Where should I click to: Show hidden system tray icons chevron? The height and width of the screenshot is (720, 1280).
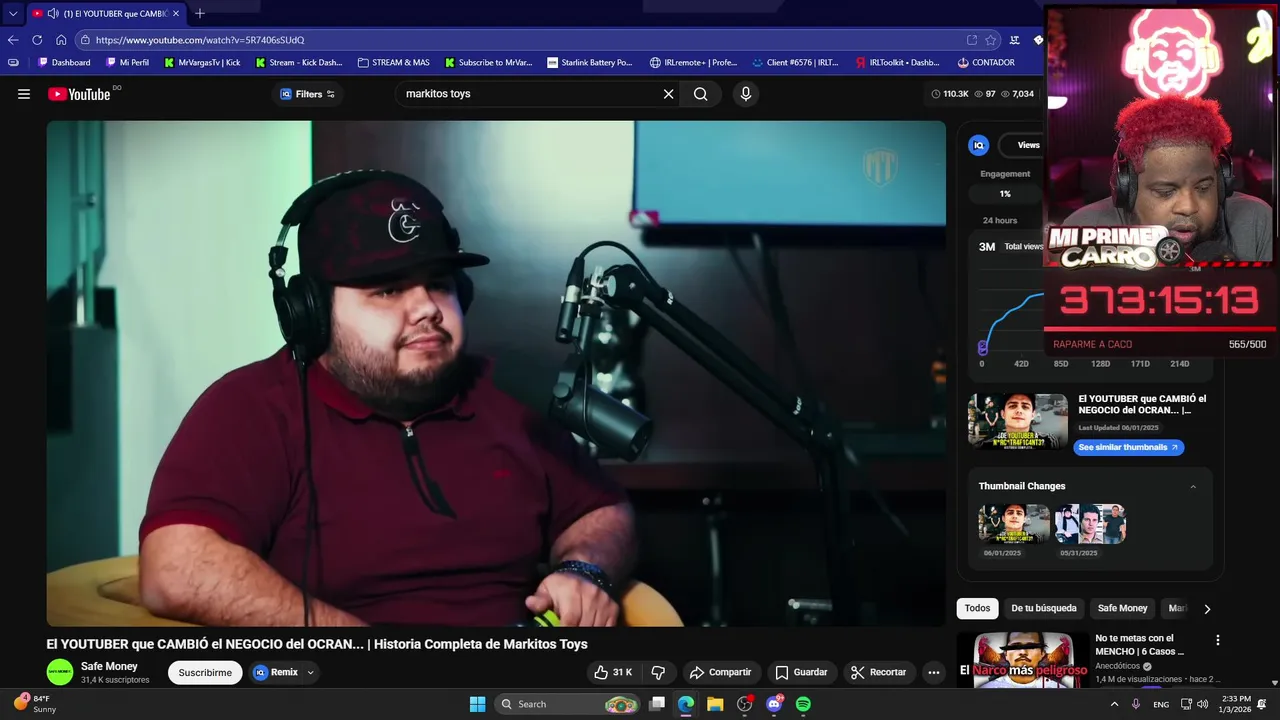pos(1114,704)
